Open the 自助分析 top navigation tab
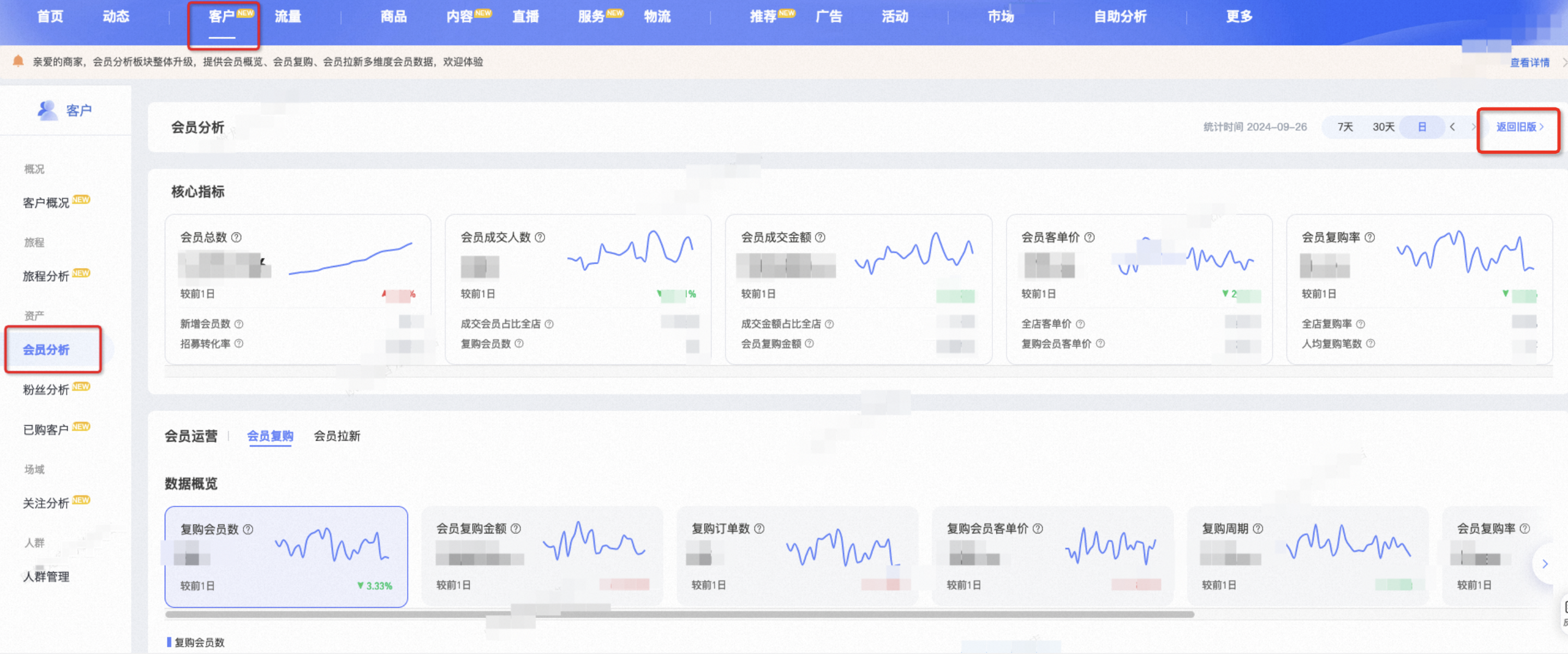 [1120, 16]
